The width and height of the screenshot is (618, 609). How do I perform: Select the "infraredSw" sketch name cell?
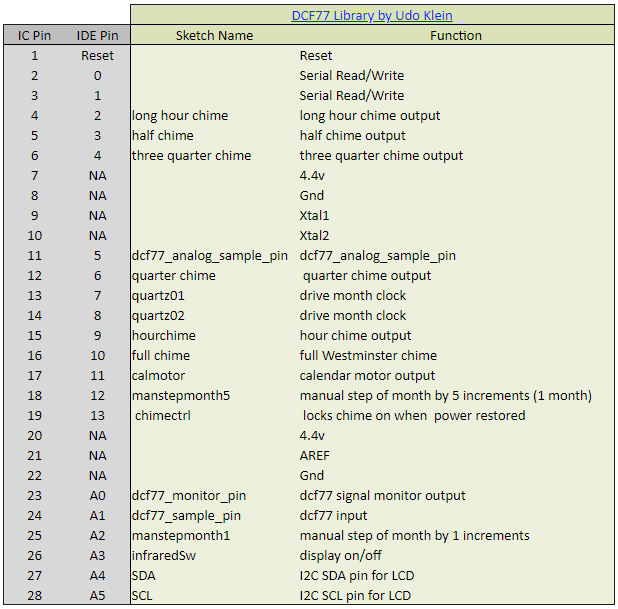point(165,555)
